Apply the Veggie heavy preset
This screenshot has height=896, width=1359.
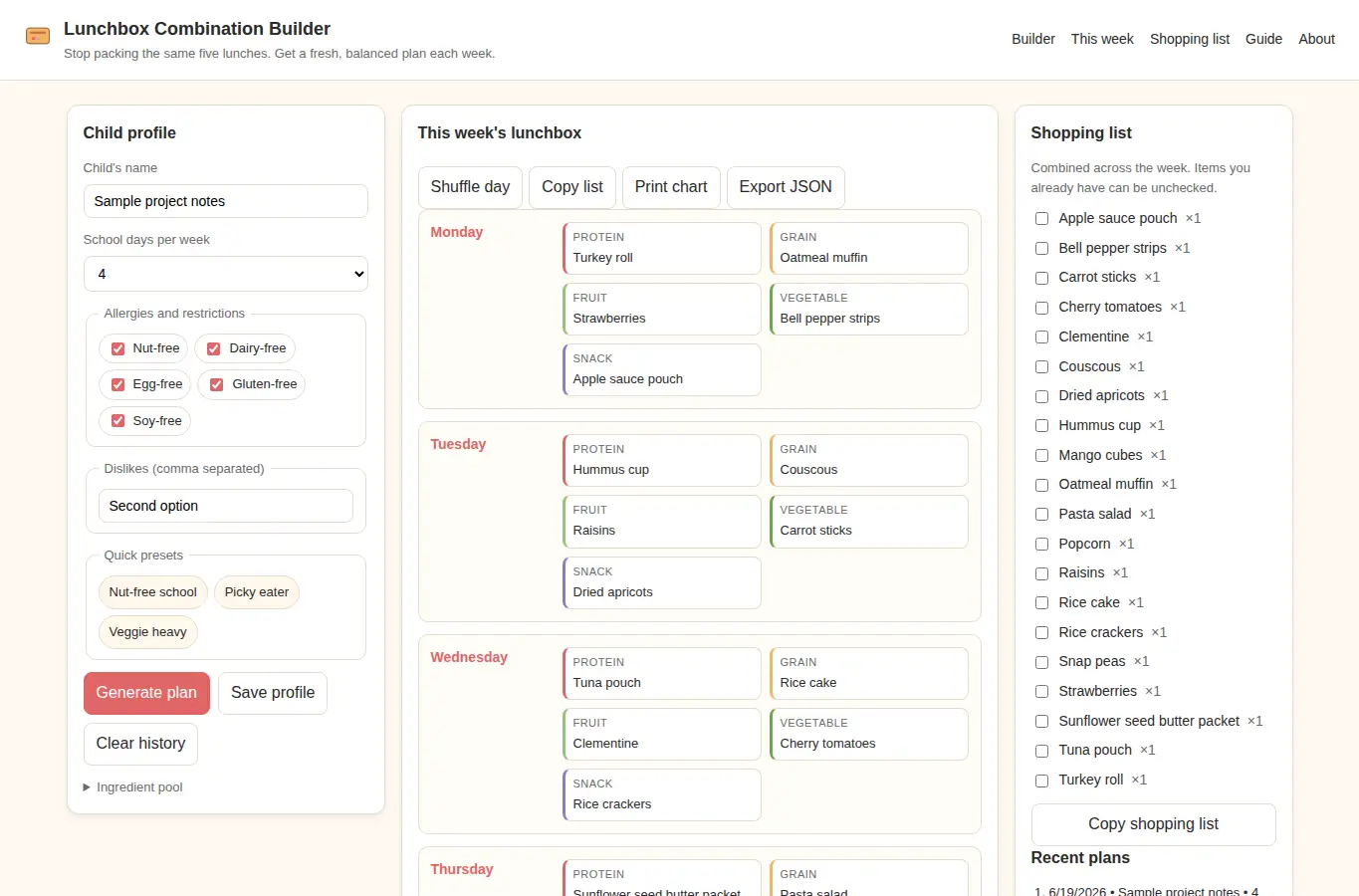point(148,632)
